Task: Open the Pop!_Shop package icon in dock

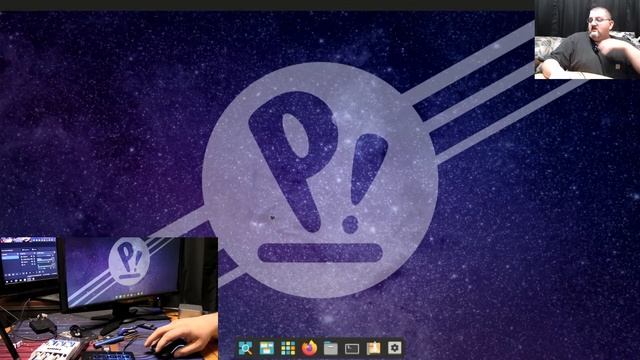Action: 373,348
